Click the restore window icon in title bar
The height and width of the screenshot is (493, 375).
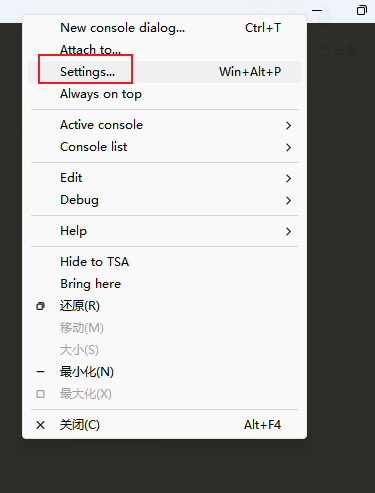[362, 10]
